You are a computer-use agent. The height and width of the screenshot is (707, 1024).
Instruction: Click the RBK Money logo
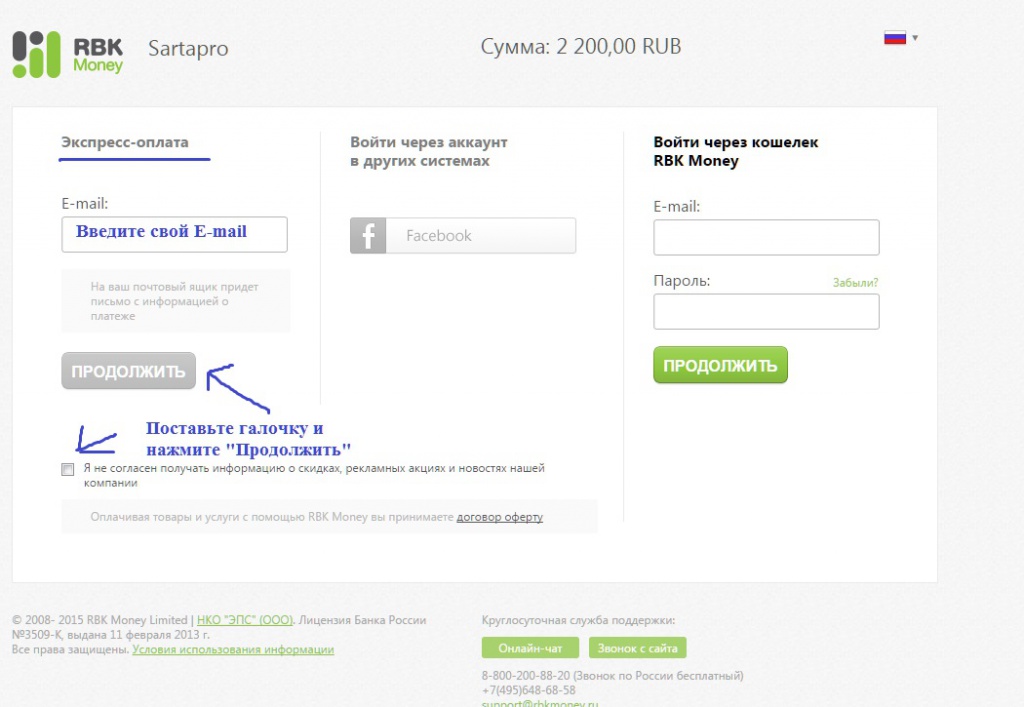[x=68, y=55]
